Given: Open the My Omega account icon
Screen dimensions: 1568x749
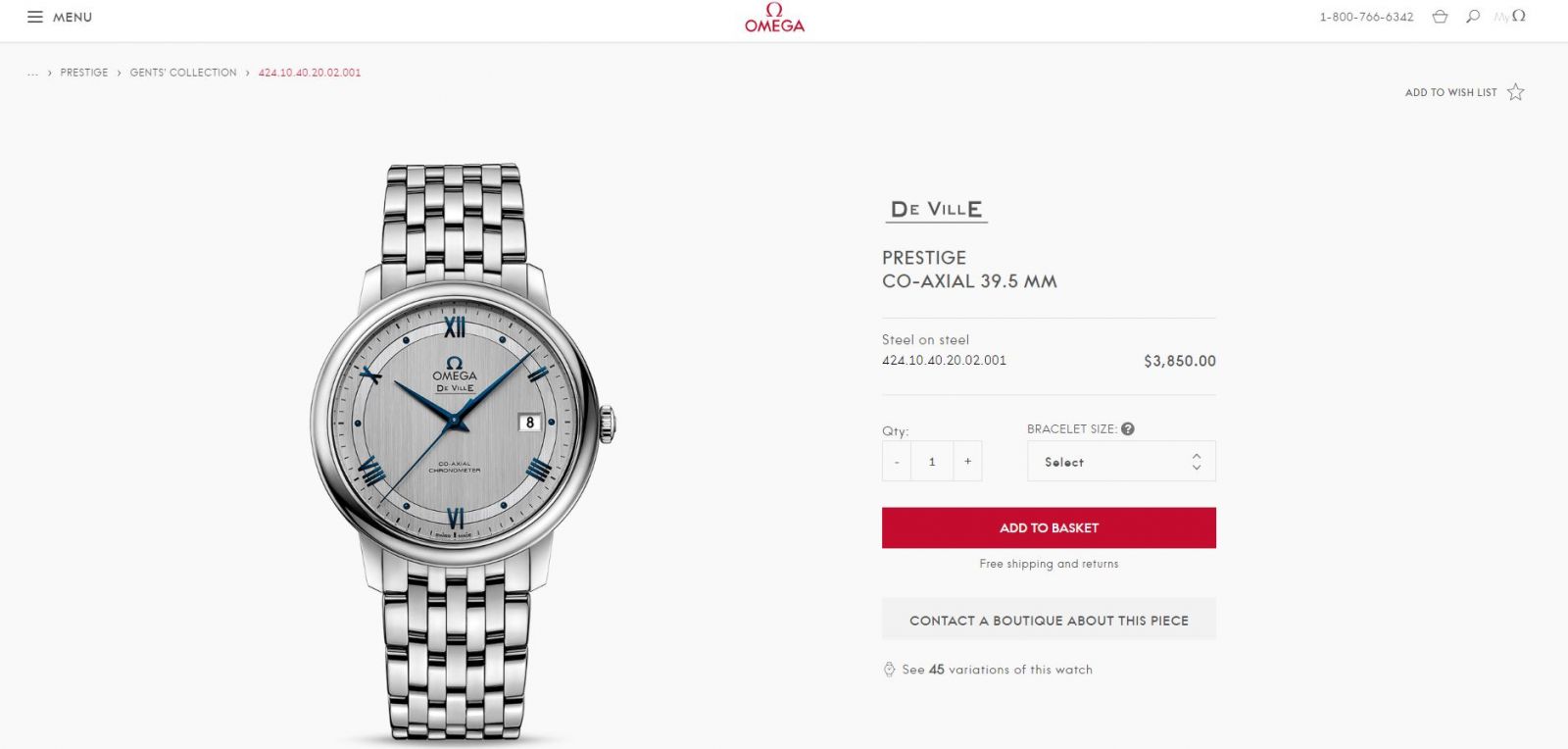Looking at the screenshot, I should [x=1510, y=17].
